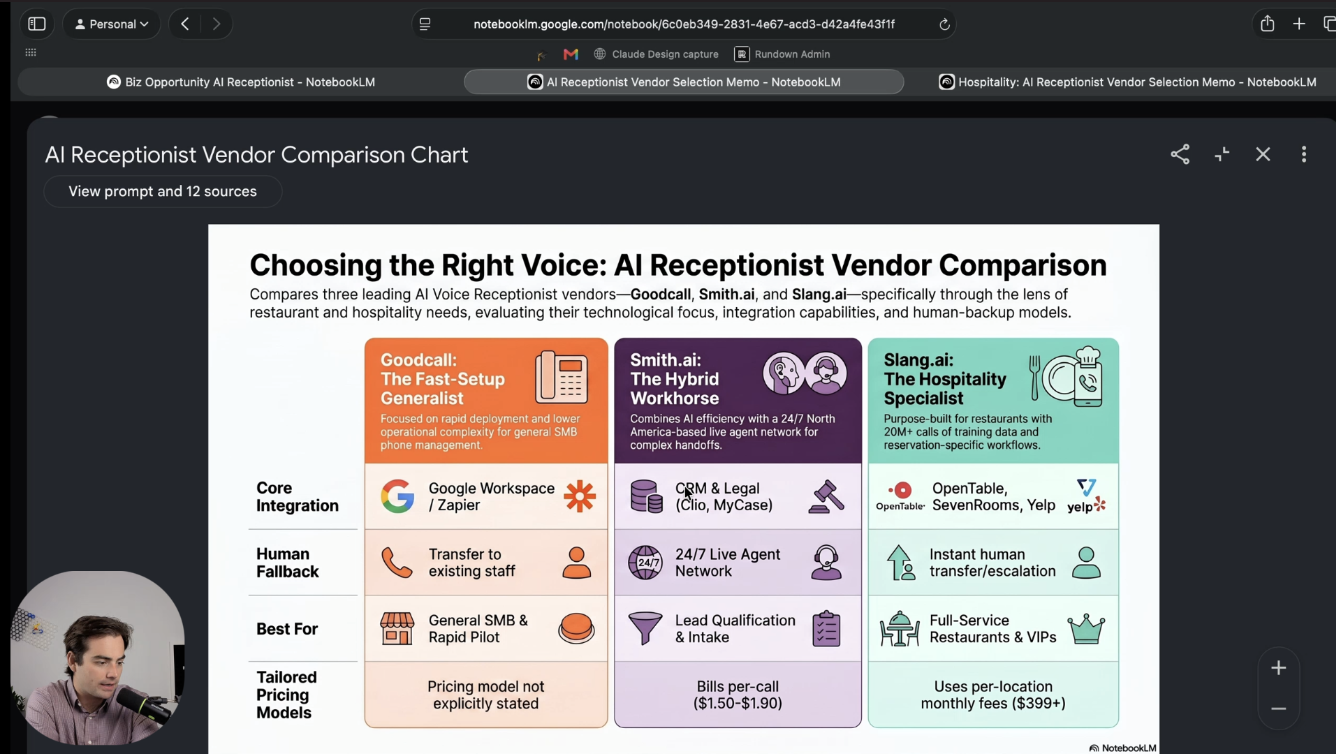Go forward to the next page
The height and width of the screenshot is (754, 1336).
(x=216, y=24)
